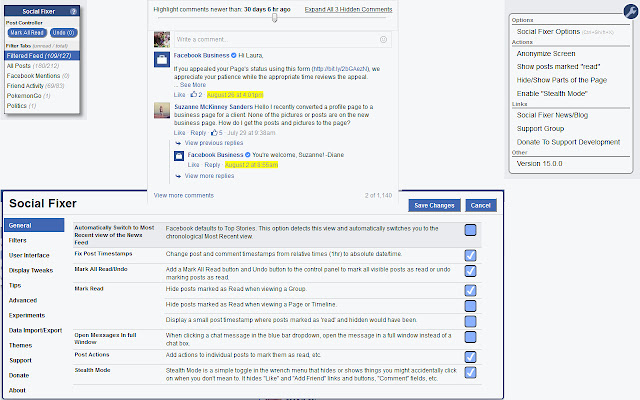This screenshot has width=640, height=400.
Task: Choose Anonymize Screen from wrench menu
Action: point(546,53)
